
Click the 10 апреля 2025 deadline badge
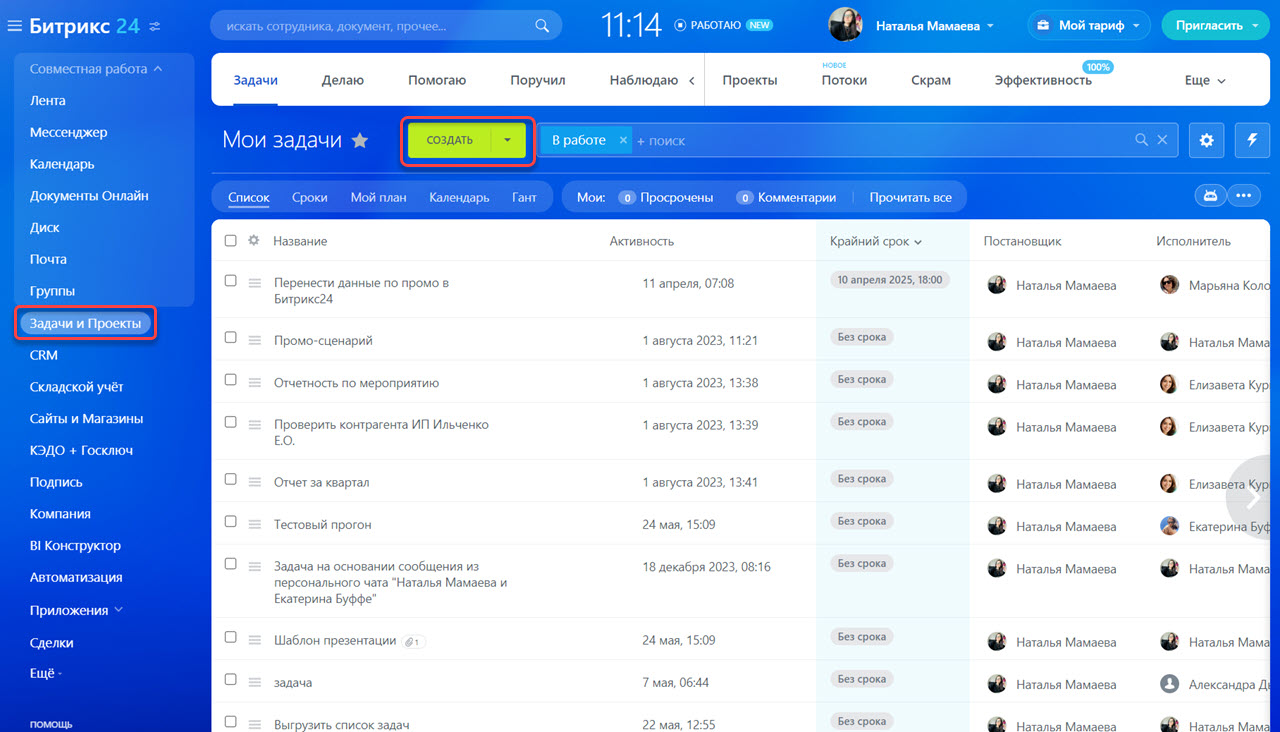click(x=890, y=280)
